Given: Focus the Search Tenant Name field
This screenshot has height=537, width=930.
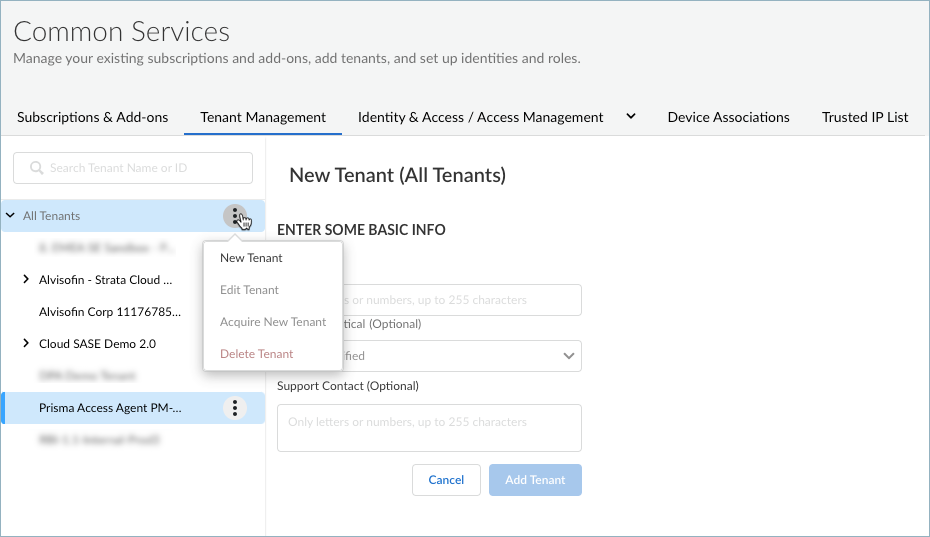Looking at the screenshot, I should pos(140,168).
